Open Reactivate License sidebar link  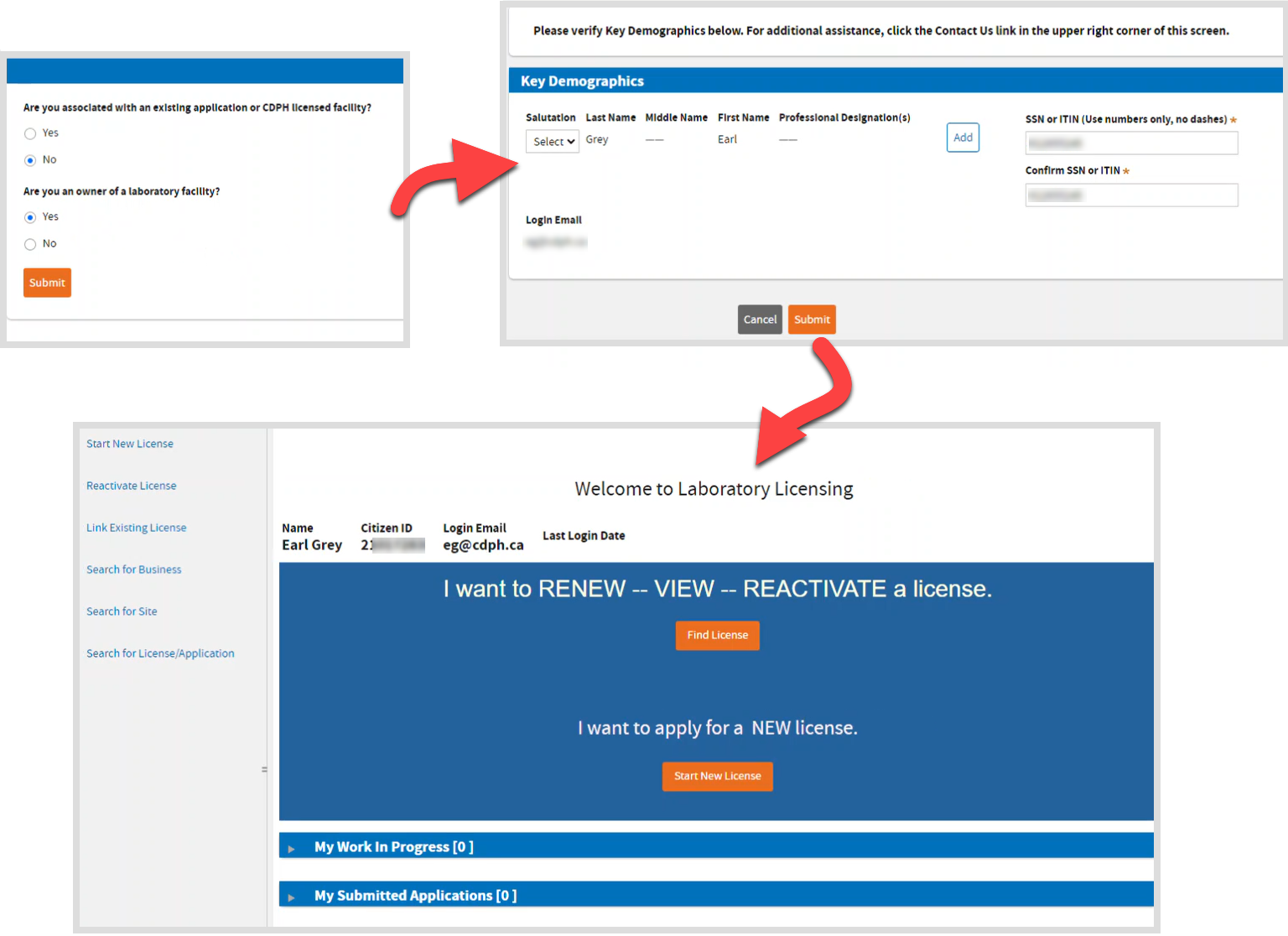(132, 486)
